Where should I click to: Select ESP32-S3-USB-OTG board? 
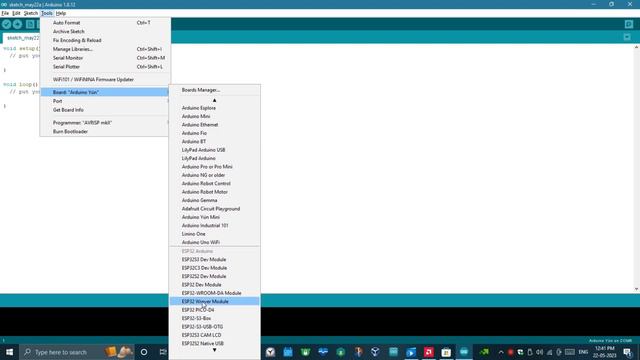215,327
